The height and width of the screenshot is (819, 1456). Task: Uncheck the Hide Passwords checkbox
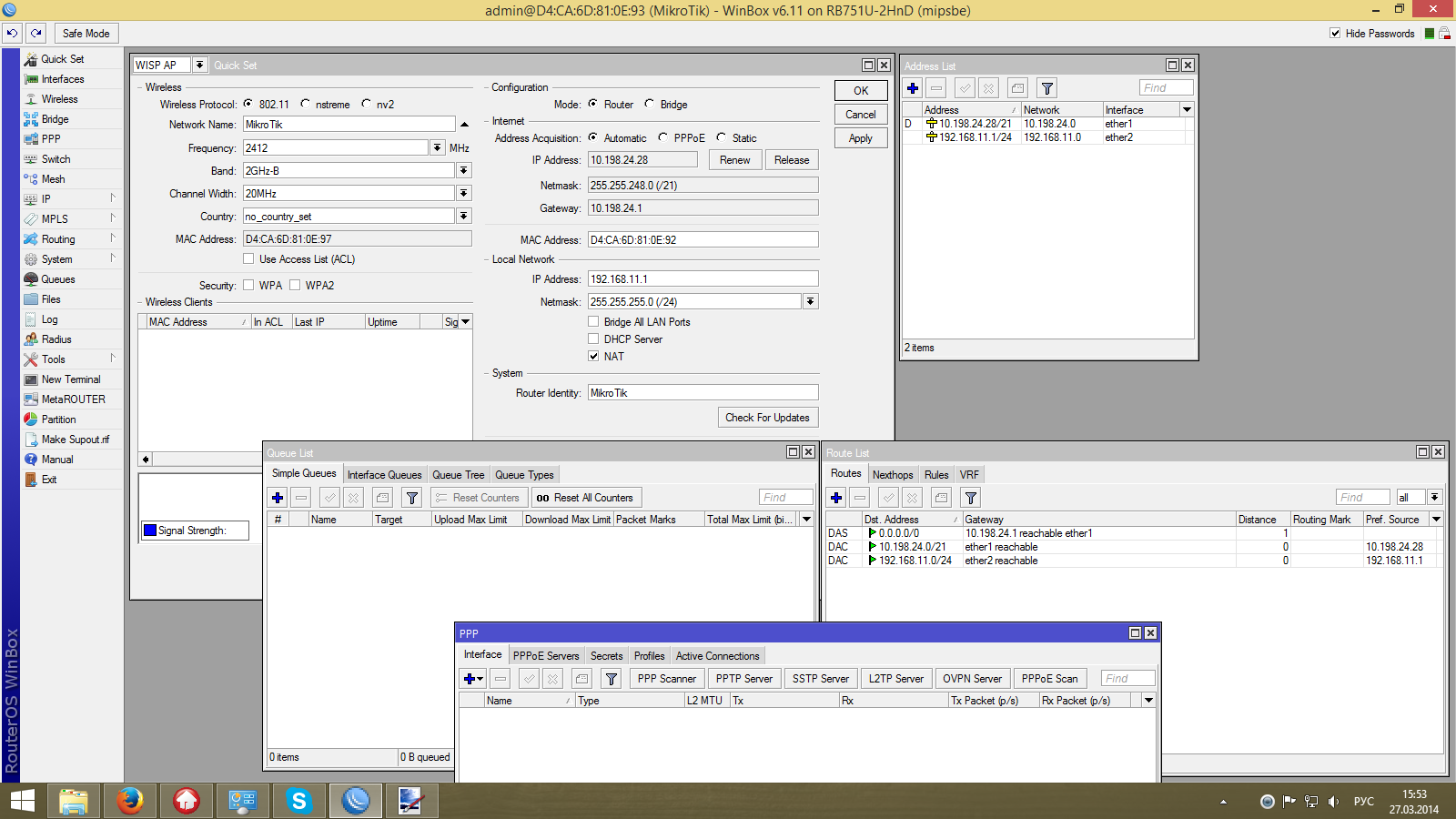pos(1335,34)
